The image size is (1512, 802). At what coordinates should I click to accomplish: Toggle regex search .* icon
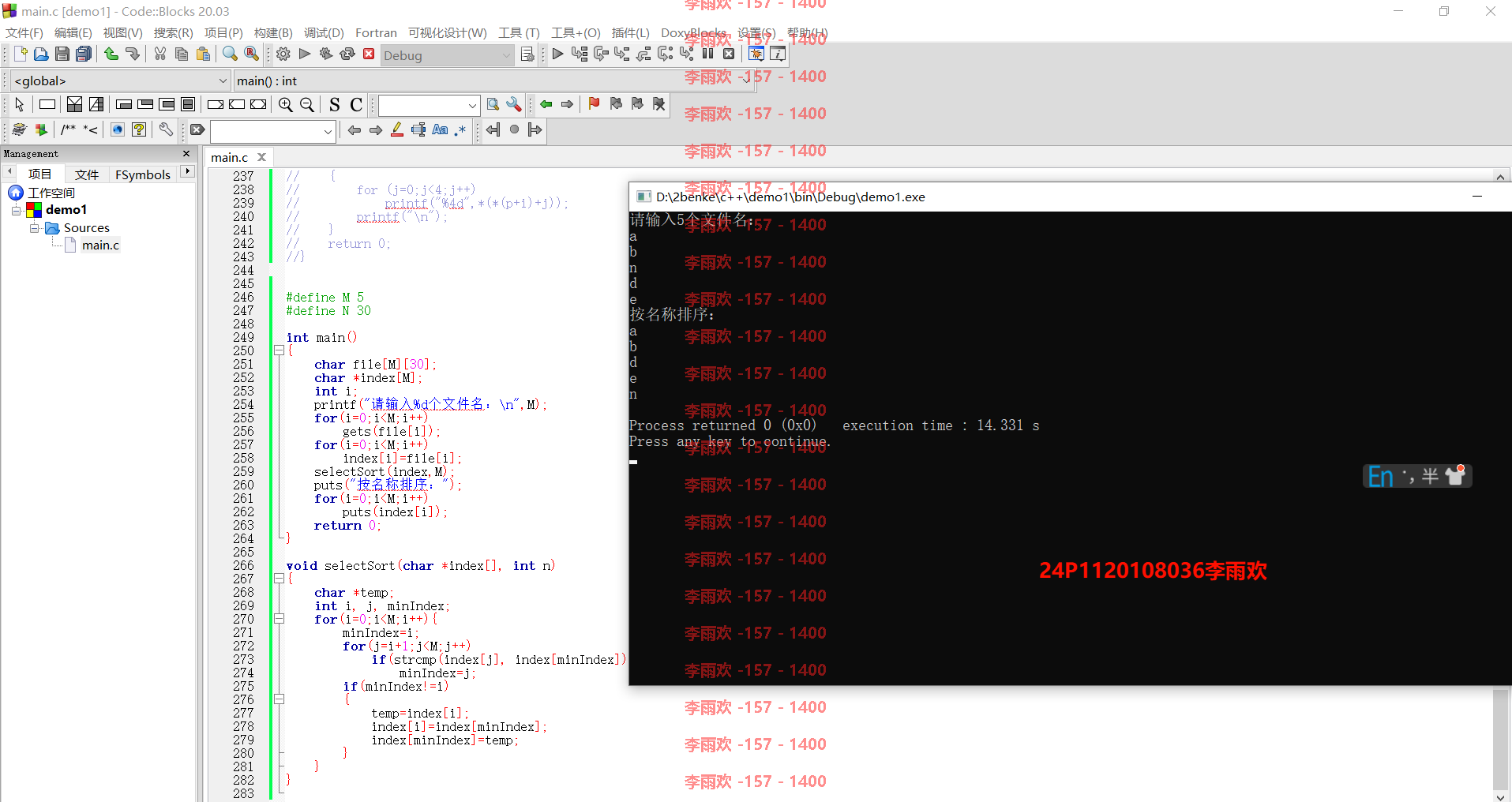pos(460,129)
